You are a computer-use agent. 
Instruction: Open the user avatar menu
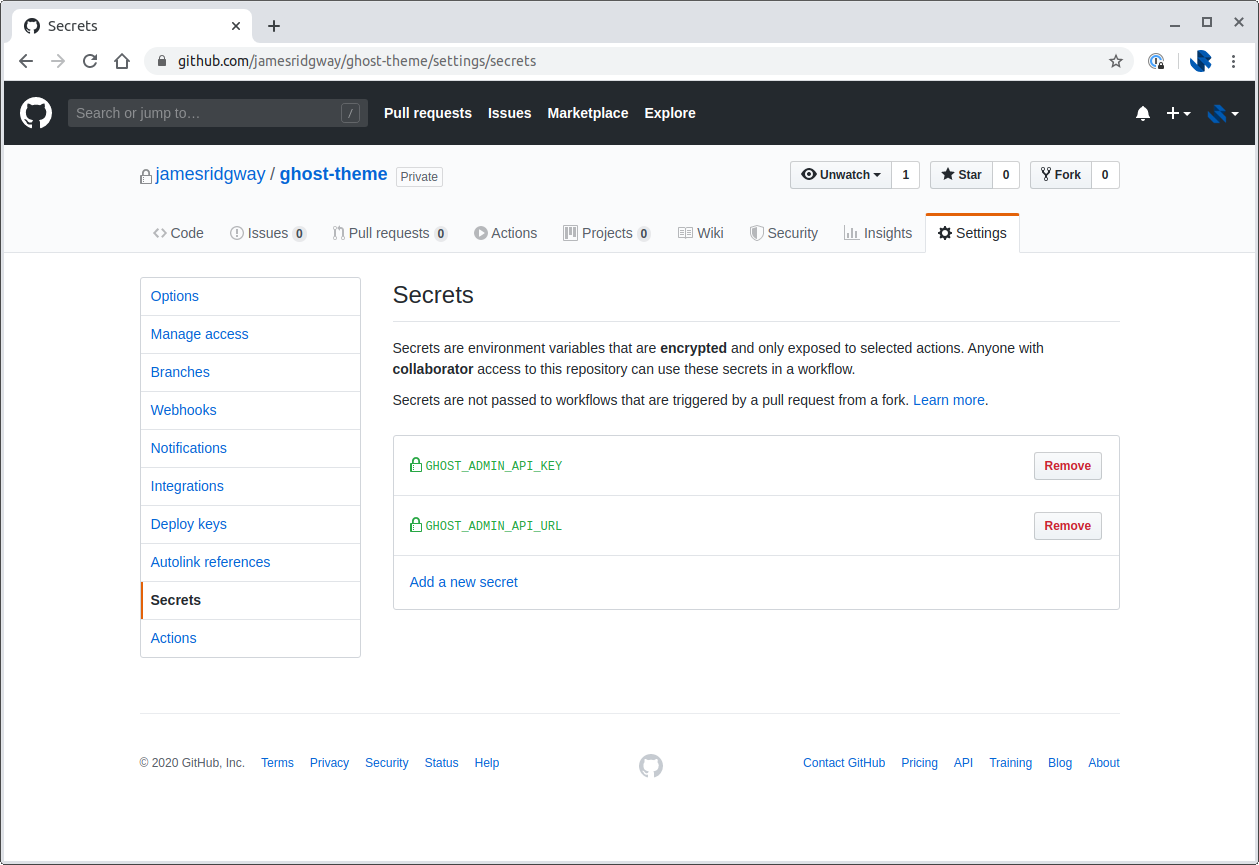click(x=1223, y=114)
